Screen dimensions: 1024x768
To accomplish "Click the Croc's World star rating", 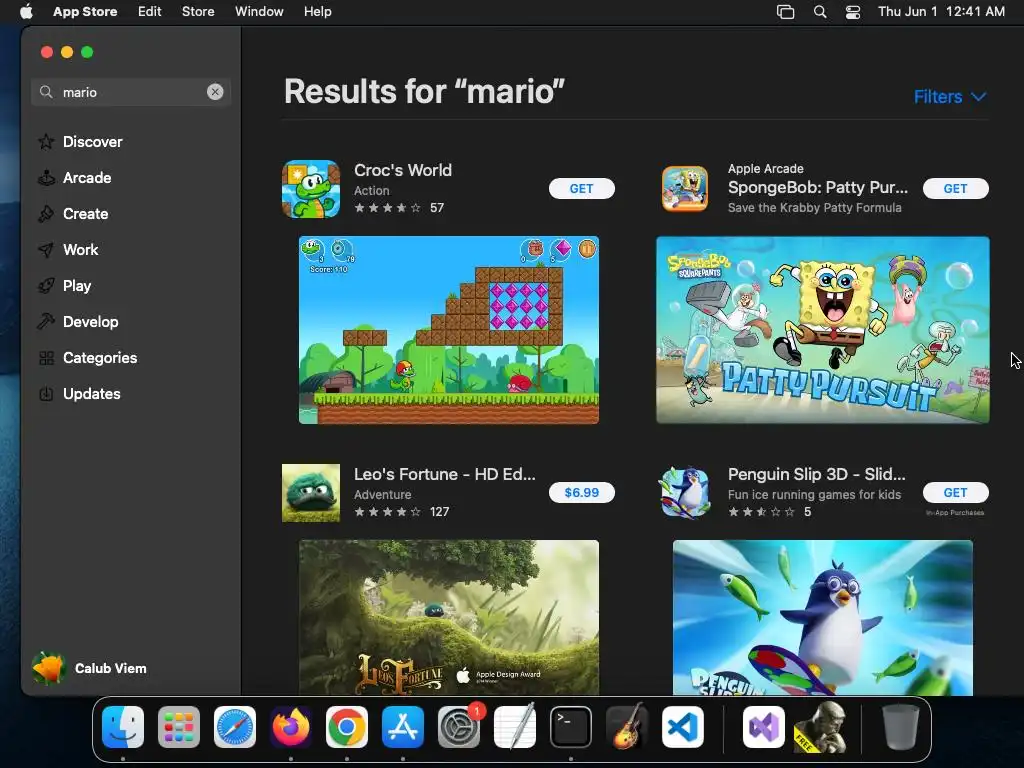I will tap(387, 208).
